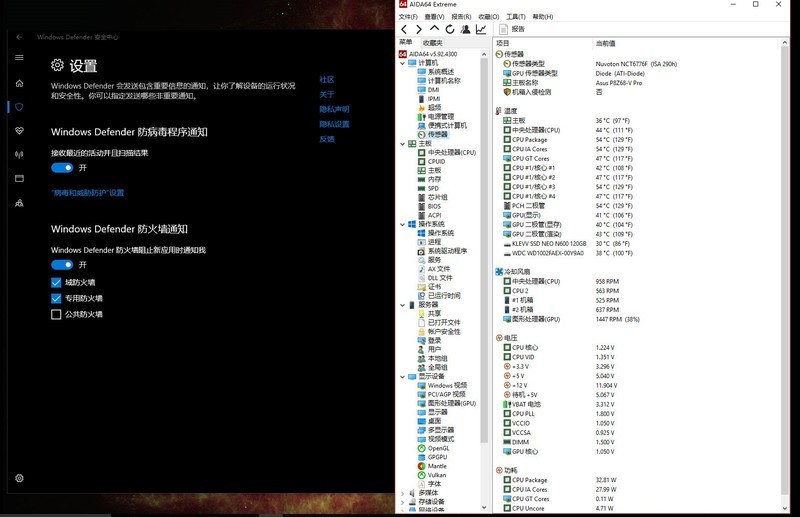Uncheck 域防火墙 checkbox
Viewport: 800px width, 517px height.
point(56,282)
